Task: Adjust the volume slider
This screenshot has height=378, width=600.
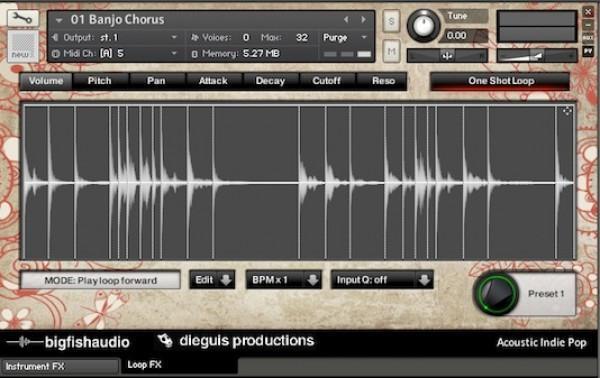Action: [537, 56]
